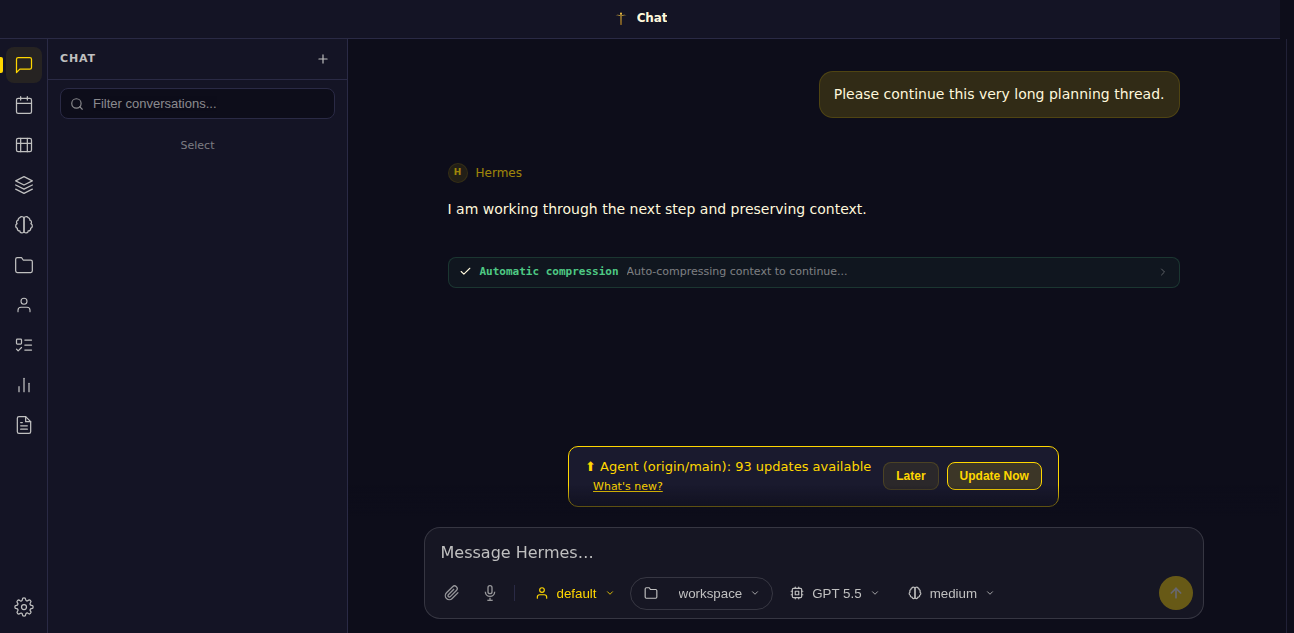Attach a file with paperclip icon
The width and height of the screenshot is (1294, 633).
coord(452,593)
